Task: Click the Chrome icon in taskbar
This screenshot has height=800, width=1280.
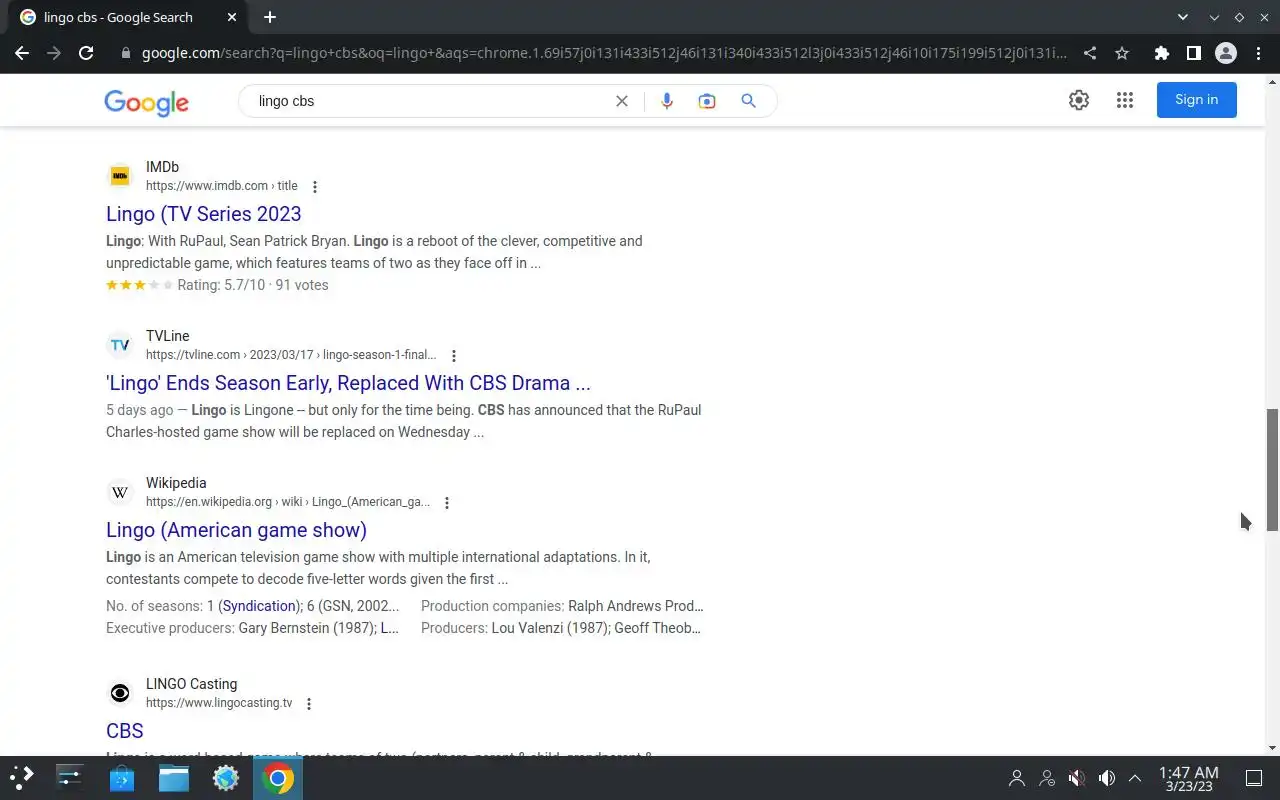Action: click(278, 778)
